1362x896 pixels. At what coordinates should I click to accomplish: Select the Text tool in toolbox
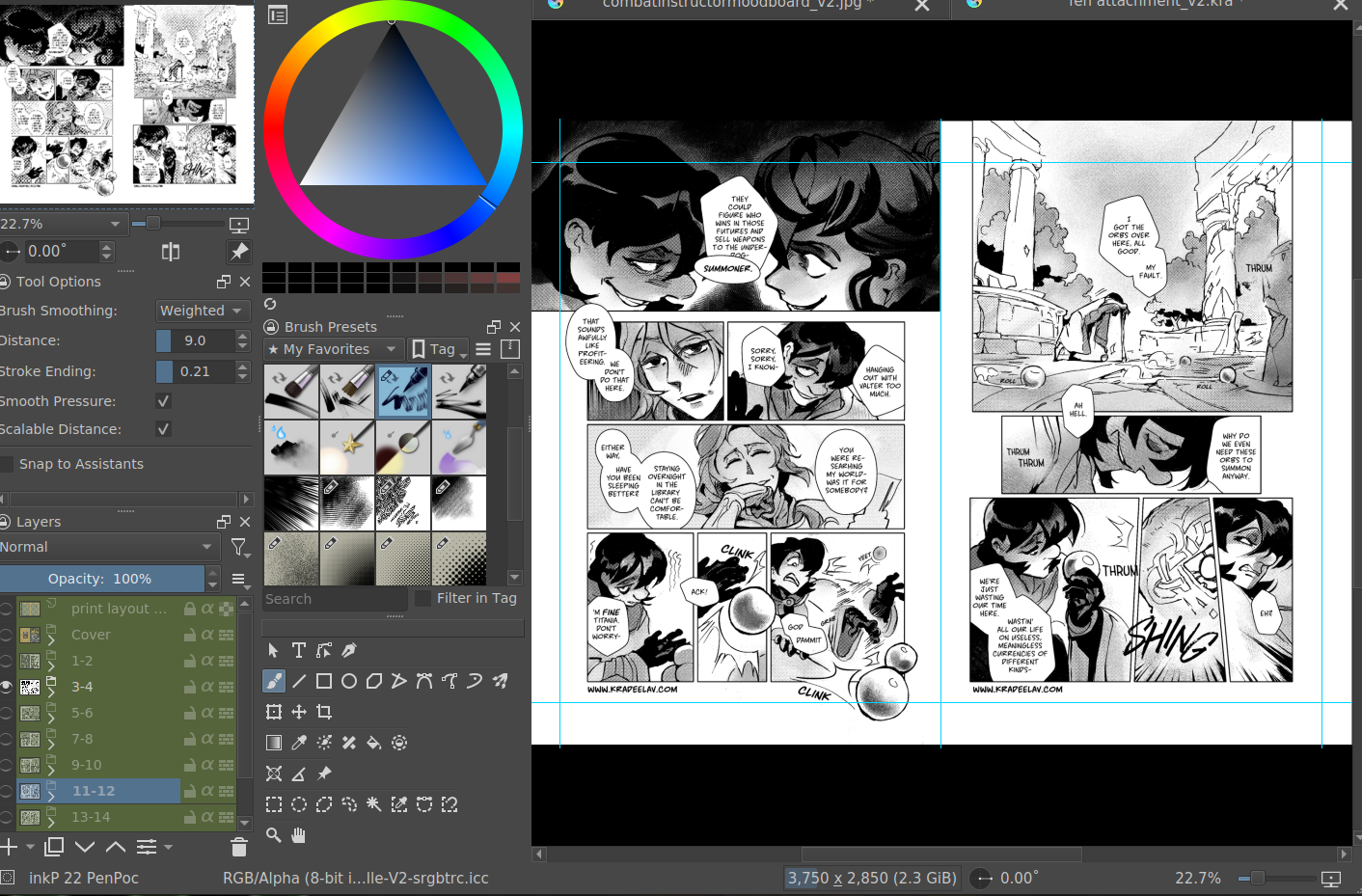click(299, 650)
